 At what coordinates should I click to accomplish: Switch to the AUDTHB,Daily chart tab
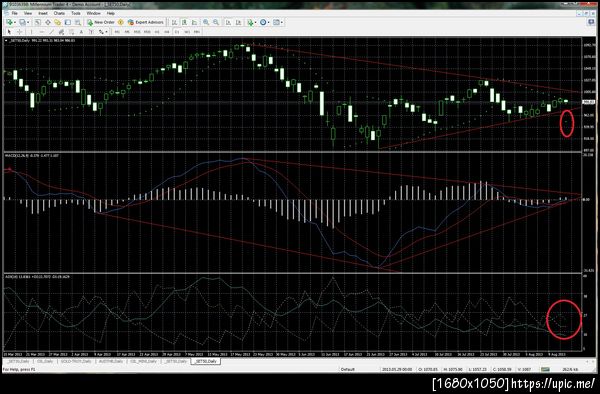coord(111,361)
